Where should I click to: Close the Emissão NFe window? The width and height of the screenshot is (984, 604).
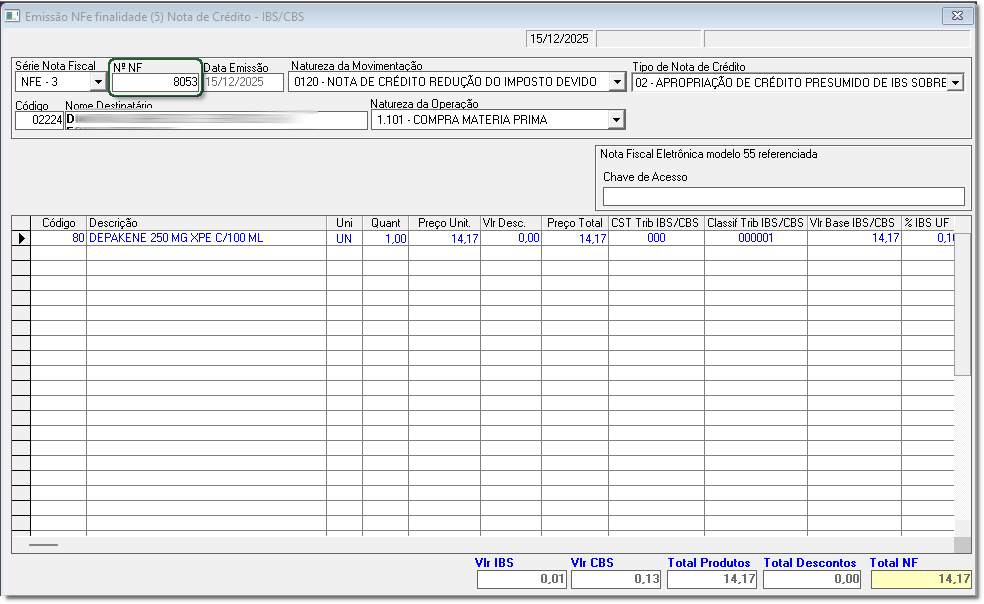coord(958,16)
